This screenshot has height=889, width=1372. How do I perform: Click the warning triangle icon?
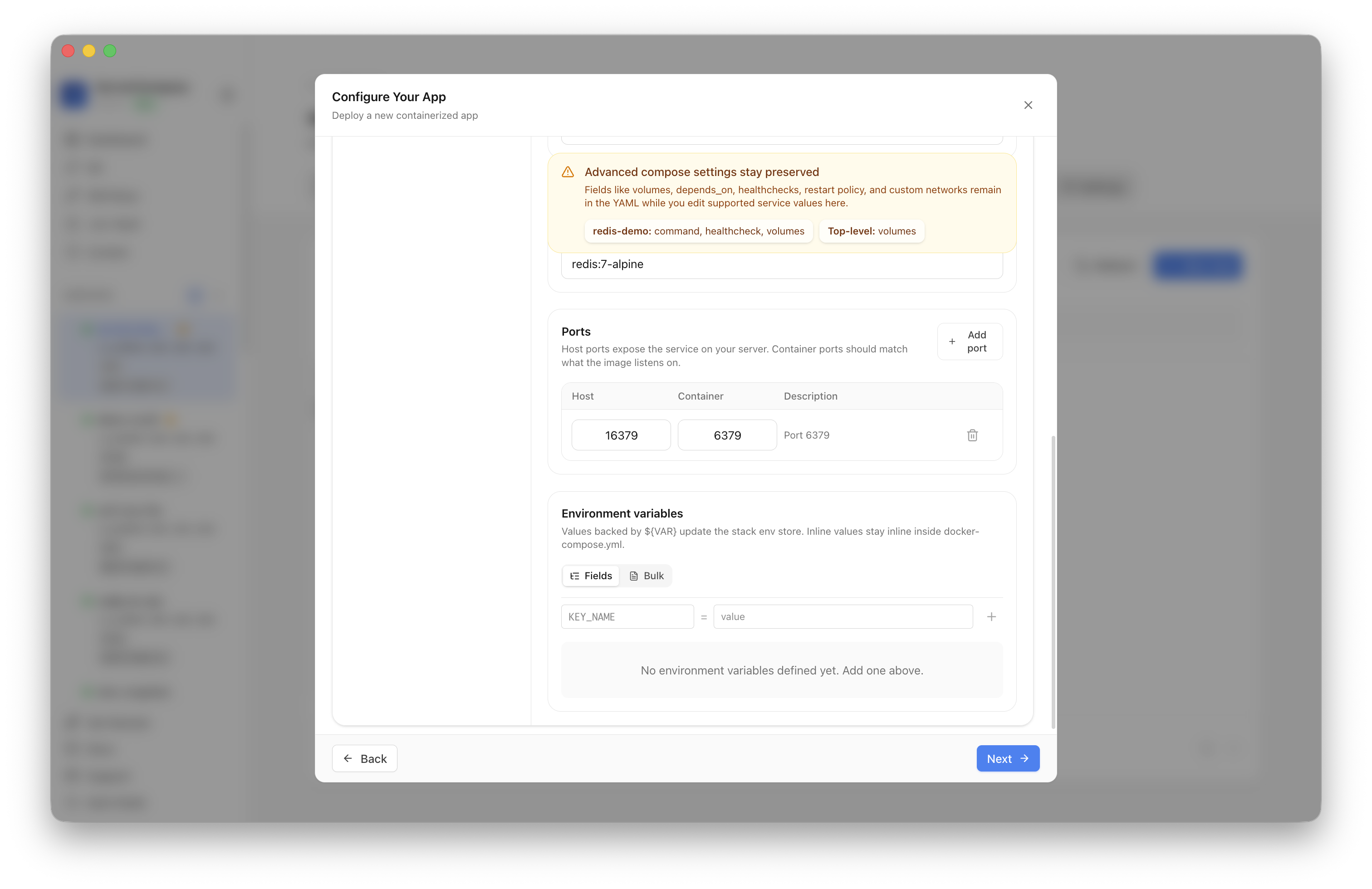(x=568, y=172)
